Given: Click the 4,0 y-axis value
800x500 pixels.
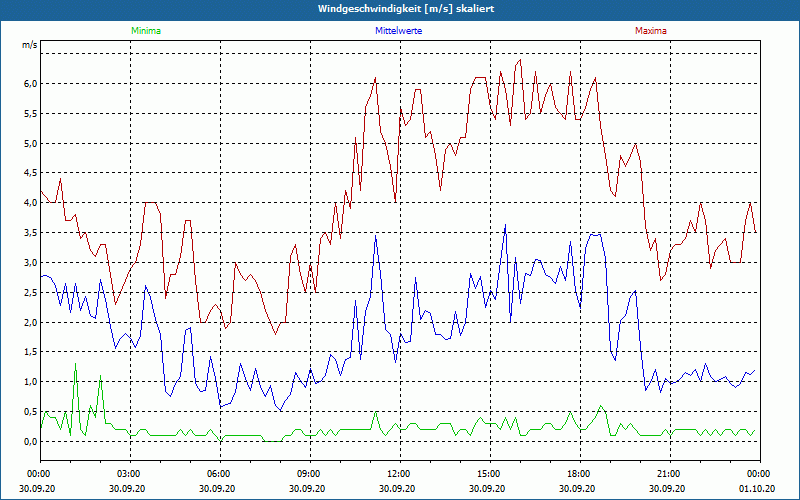Looking at the screenshot, I should click(x=30, y=203).
